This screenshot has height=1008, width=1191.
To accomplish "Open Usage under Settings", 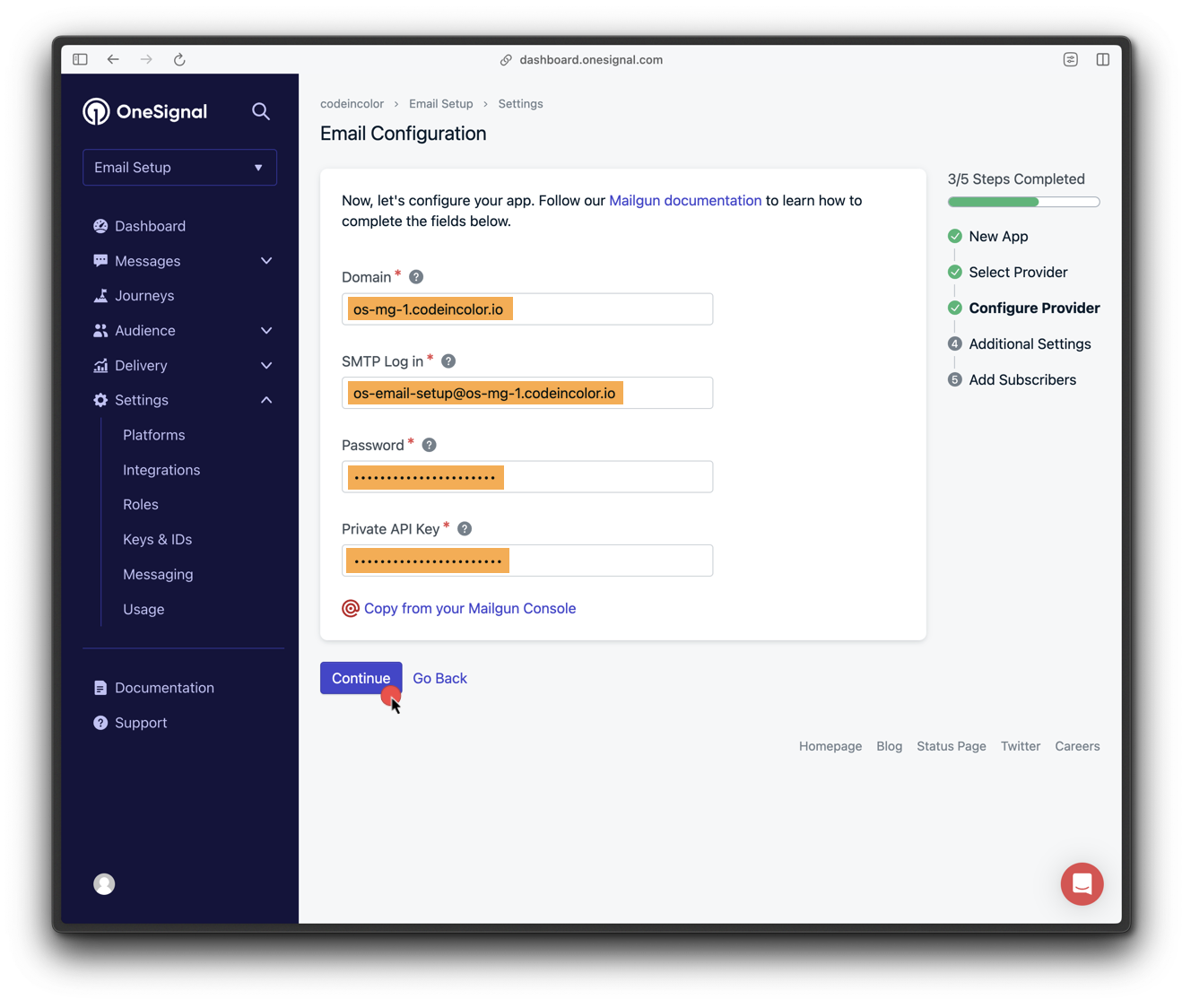I will 143,610.
